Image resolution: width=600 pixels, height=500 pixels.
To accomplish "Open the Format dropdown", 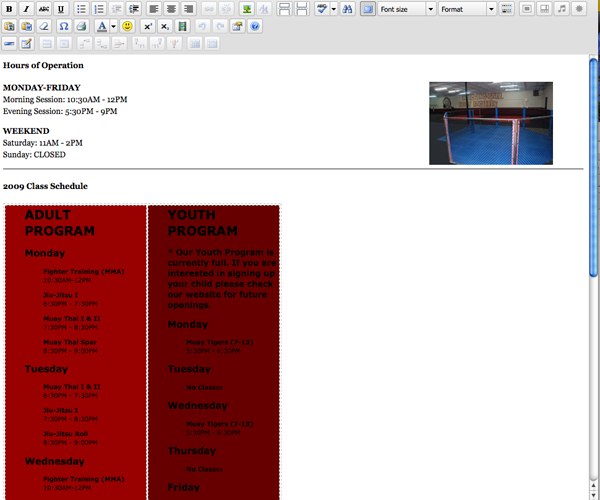I will pos(467,9).
